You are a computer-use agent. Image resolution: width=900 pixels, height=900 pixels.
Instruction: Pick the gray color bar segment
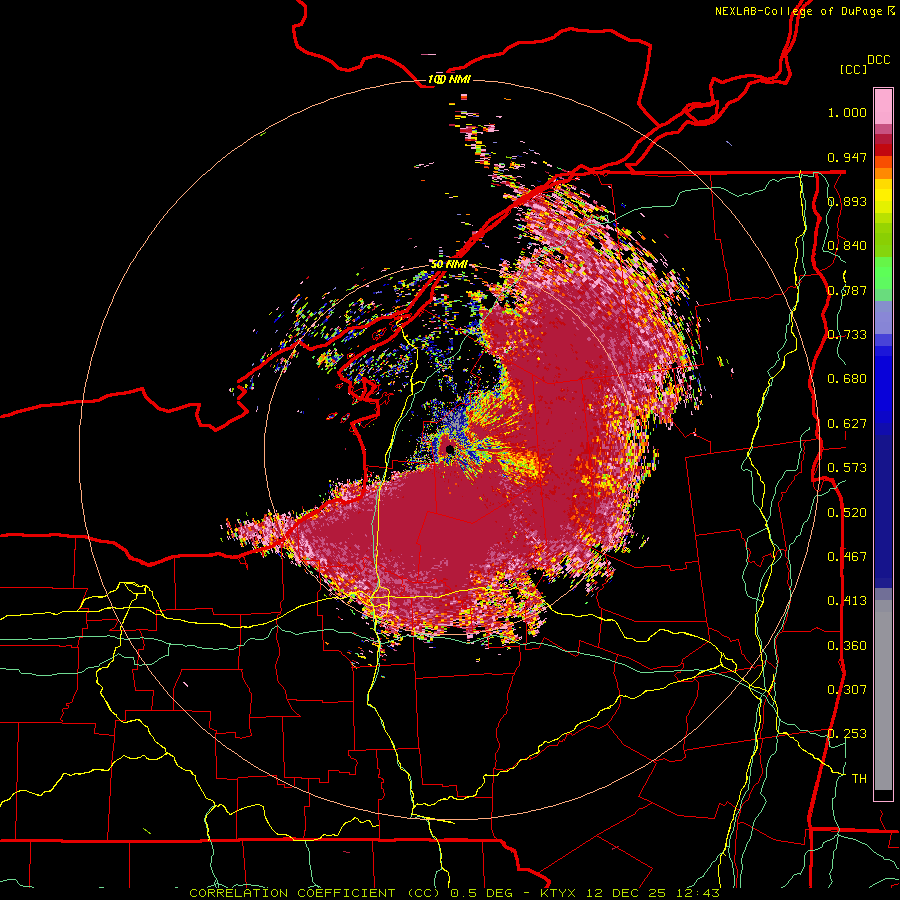tap(883, 695)
